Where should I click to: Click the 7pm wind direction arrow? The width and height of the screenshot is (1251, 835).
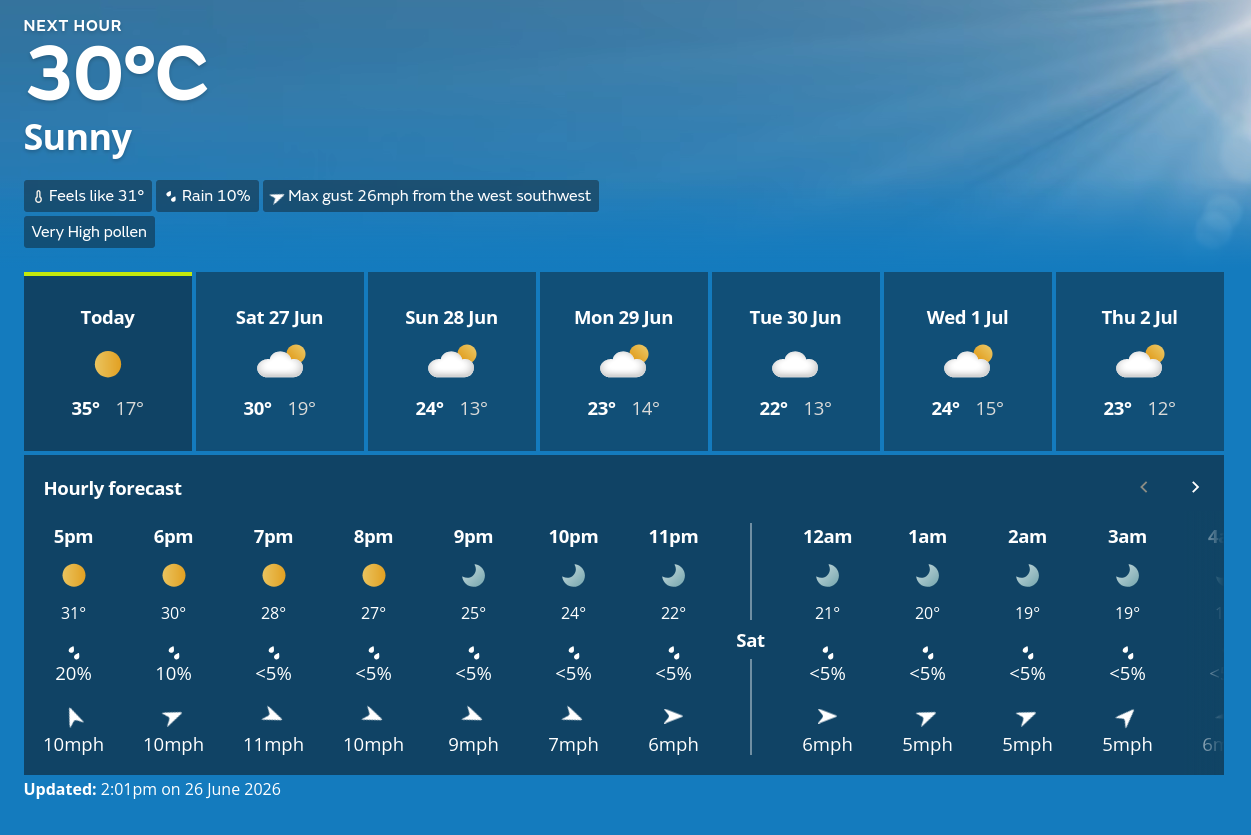click(x=273, y=714)
